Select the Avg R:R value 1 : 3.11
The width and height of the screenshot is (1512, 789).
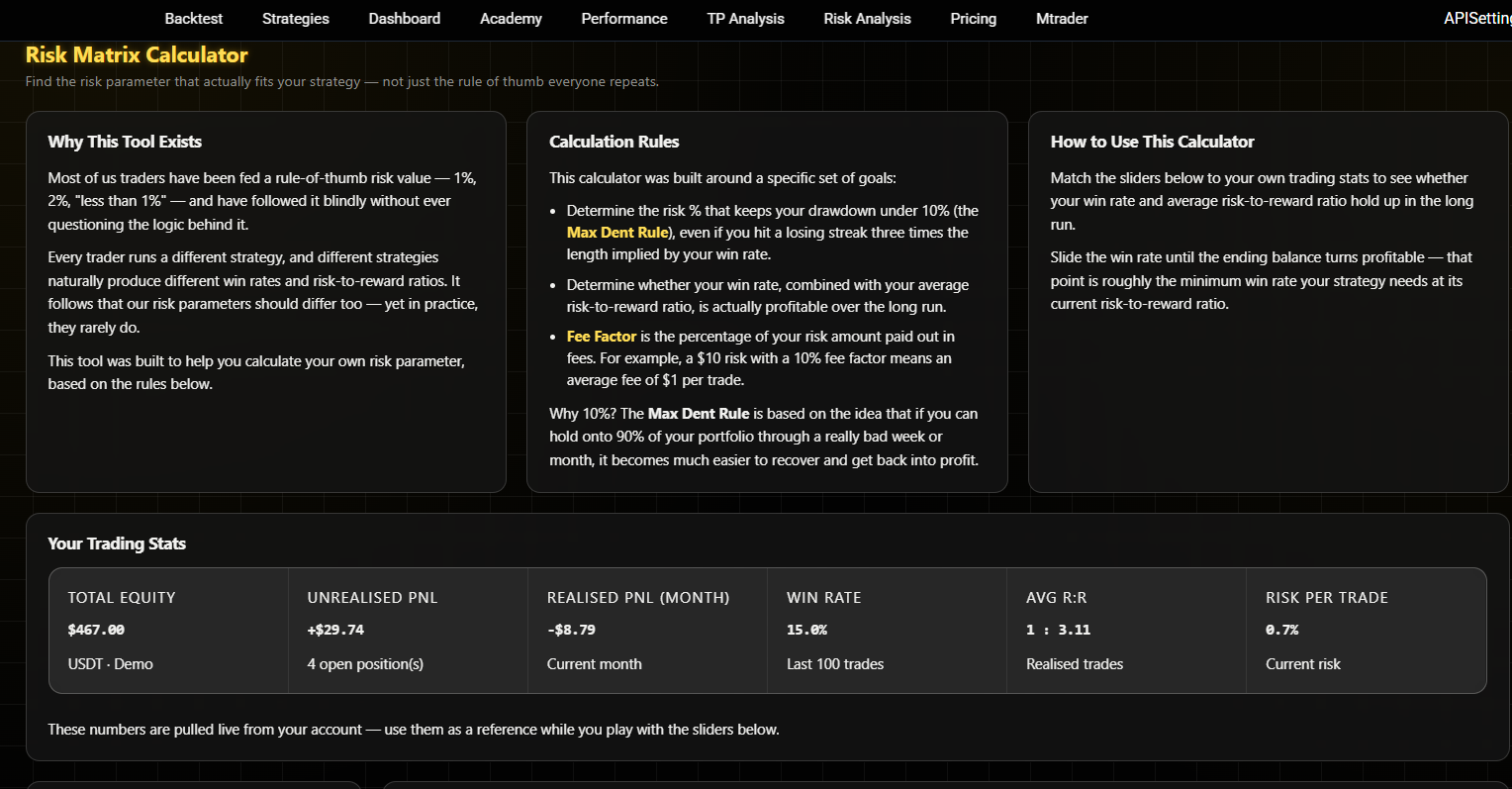(x=1058, y=630)
